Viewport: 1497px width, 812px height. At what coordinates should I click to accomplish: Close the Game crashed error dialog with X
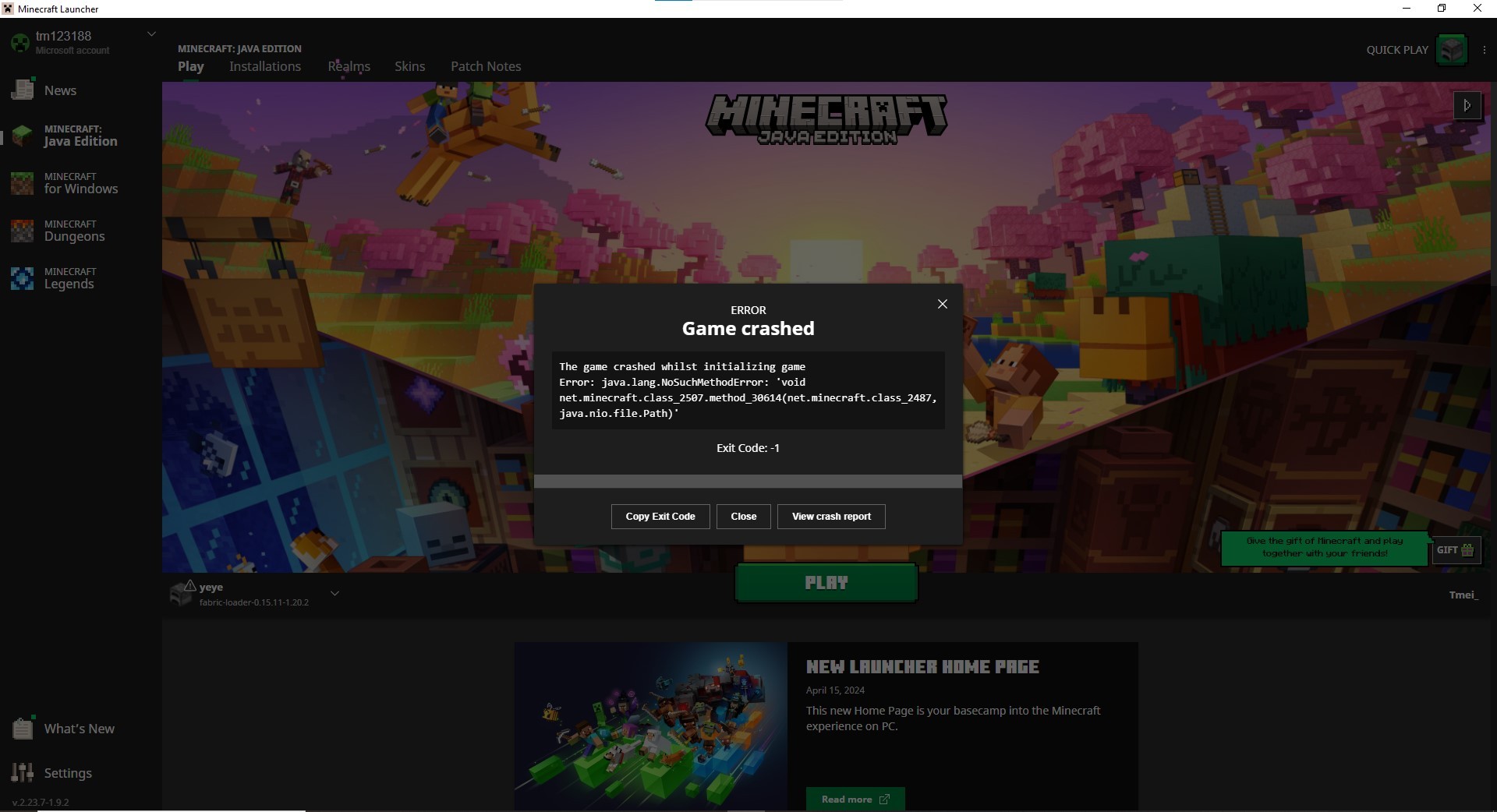click(943, 304)
